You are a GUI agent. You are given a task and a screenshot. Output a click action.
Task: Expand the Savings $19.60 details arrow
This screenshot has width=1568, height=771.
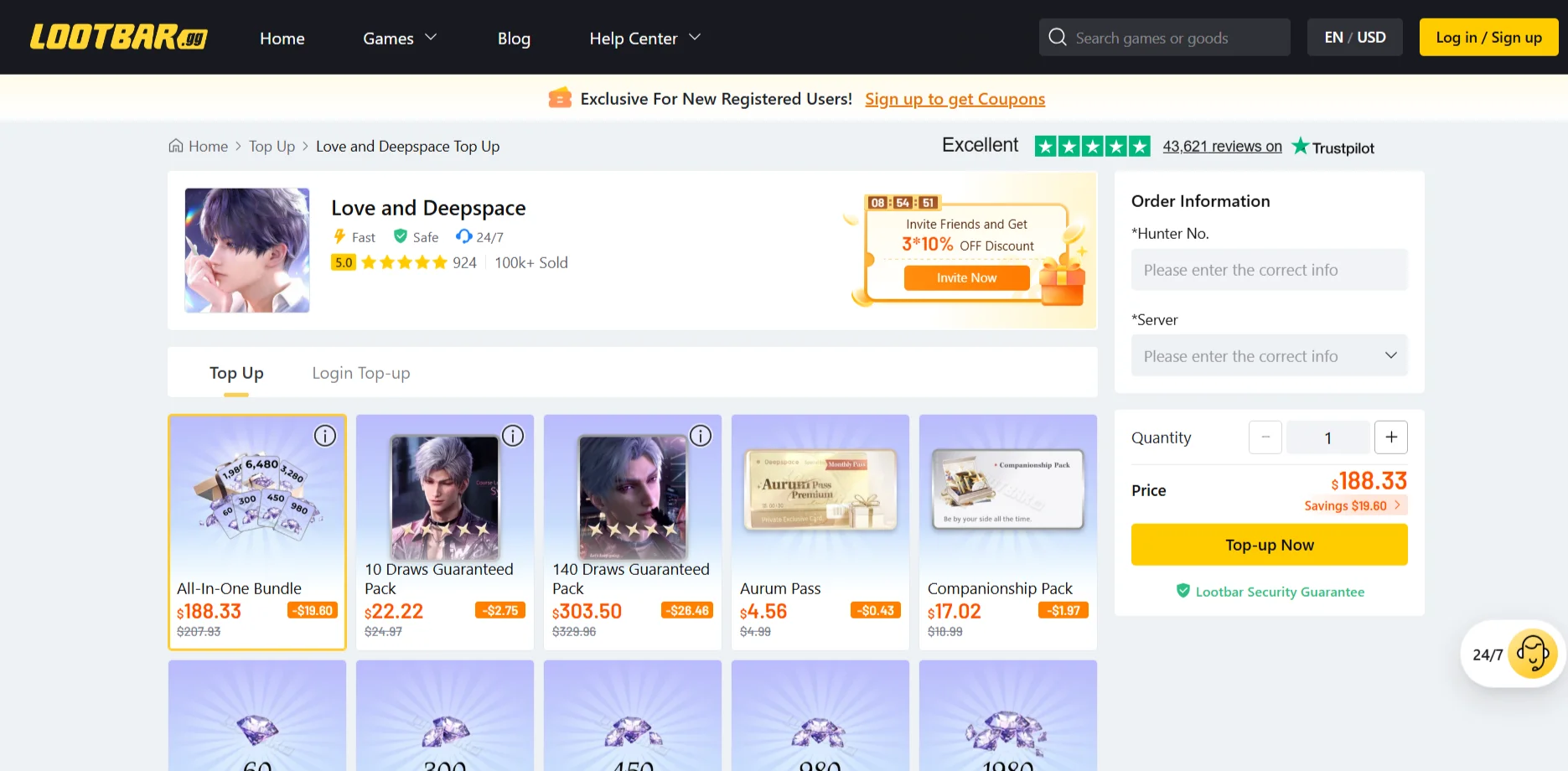click(1397, 505)
